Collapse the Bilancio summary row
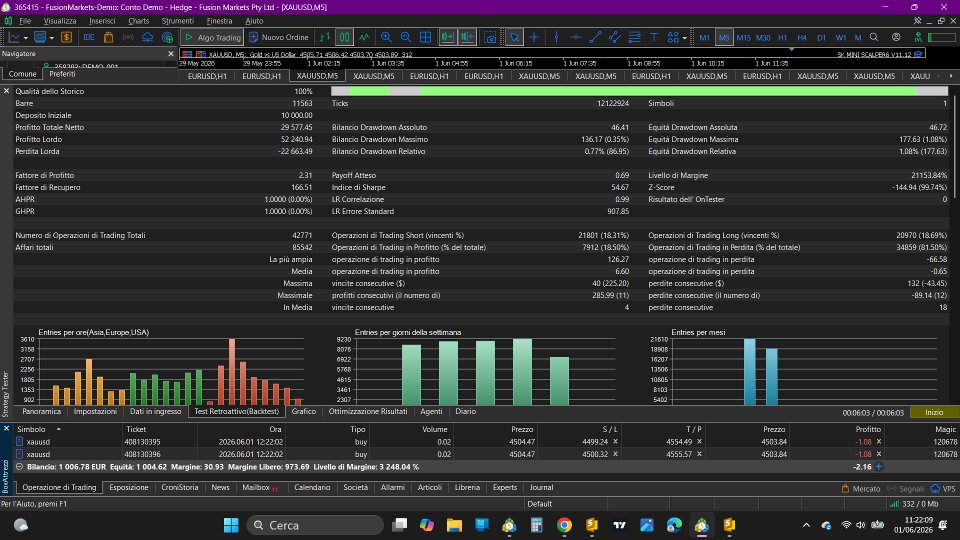This screenshot has height=540, width=960. [20, 467]
